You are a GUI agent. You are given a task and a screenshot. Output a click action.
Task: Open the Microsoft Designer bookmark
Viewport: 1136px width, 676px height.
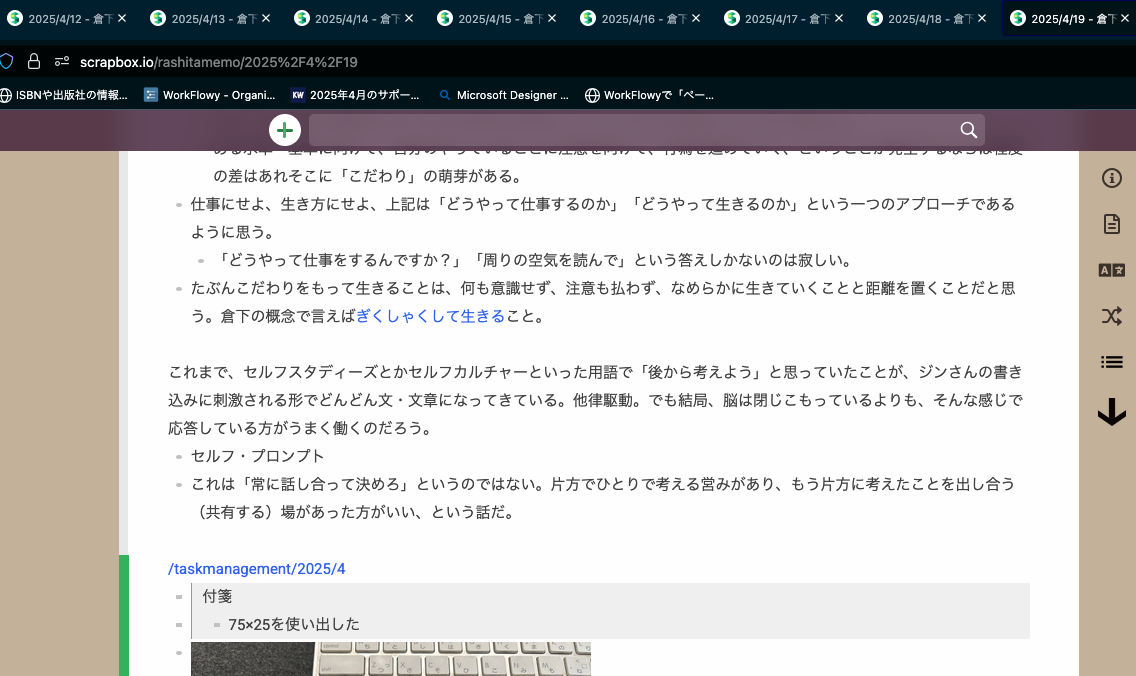coord(505,95)
